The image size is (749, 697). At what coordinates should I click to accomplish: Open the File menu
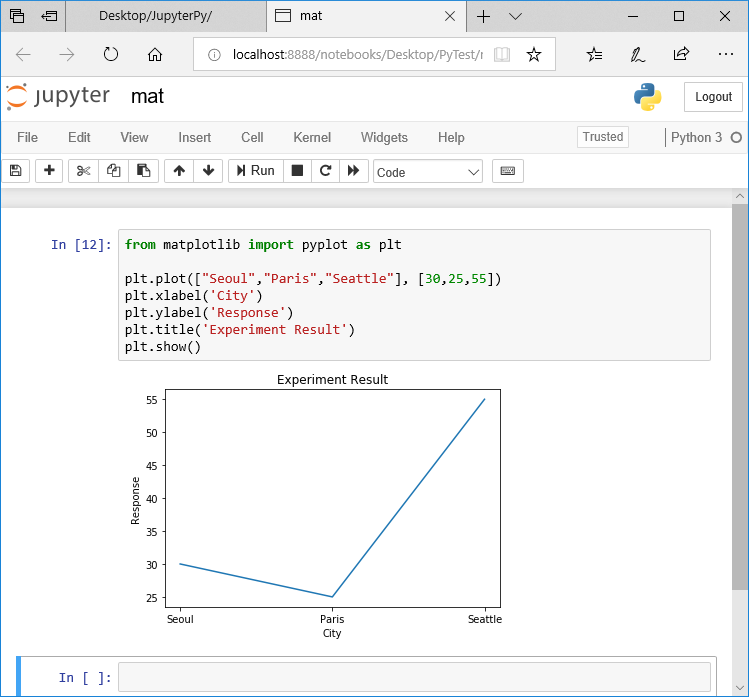pyautogui.click(x=27, y=138)
